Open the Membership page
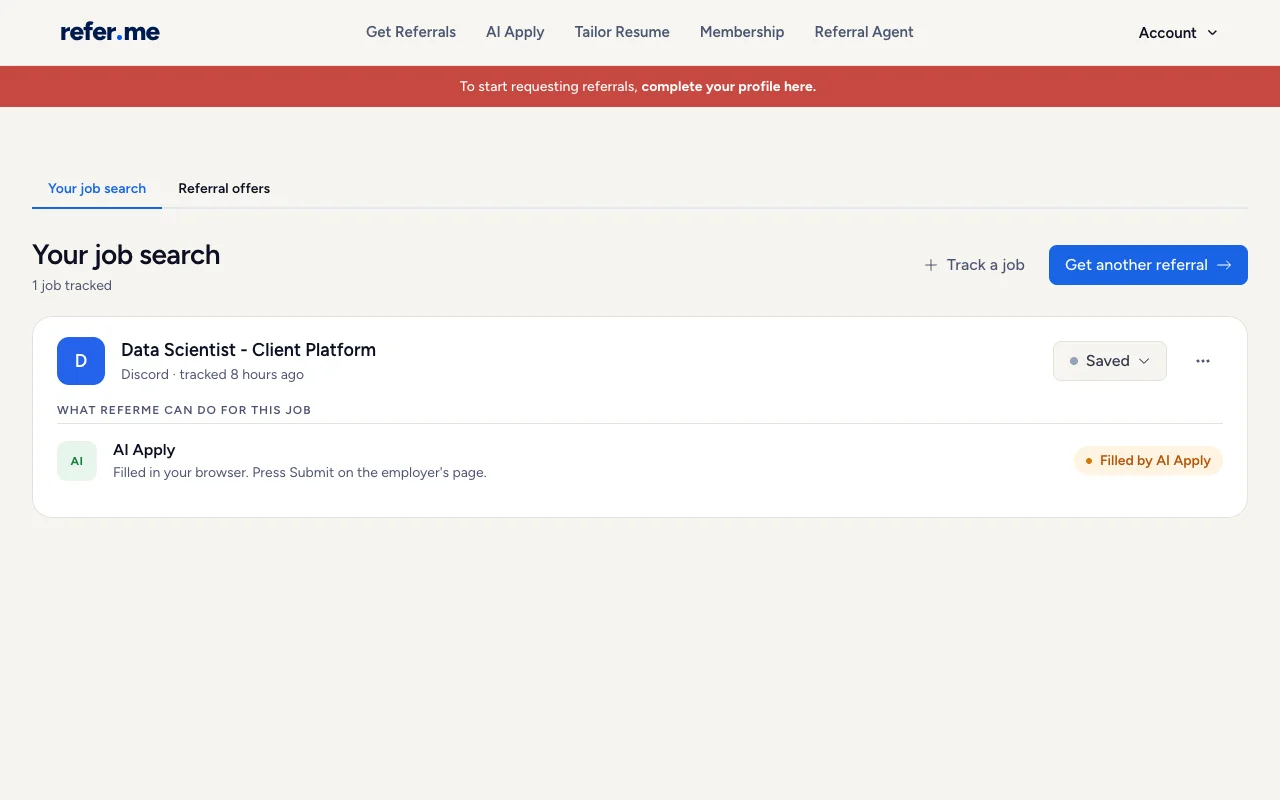1280x800 pixels. [x=742, y=32]
